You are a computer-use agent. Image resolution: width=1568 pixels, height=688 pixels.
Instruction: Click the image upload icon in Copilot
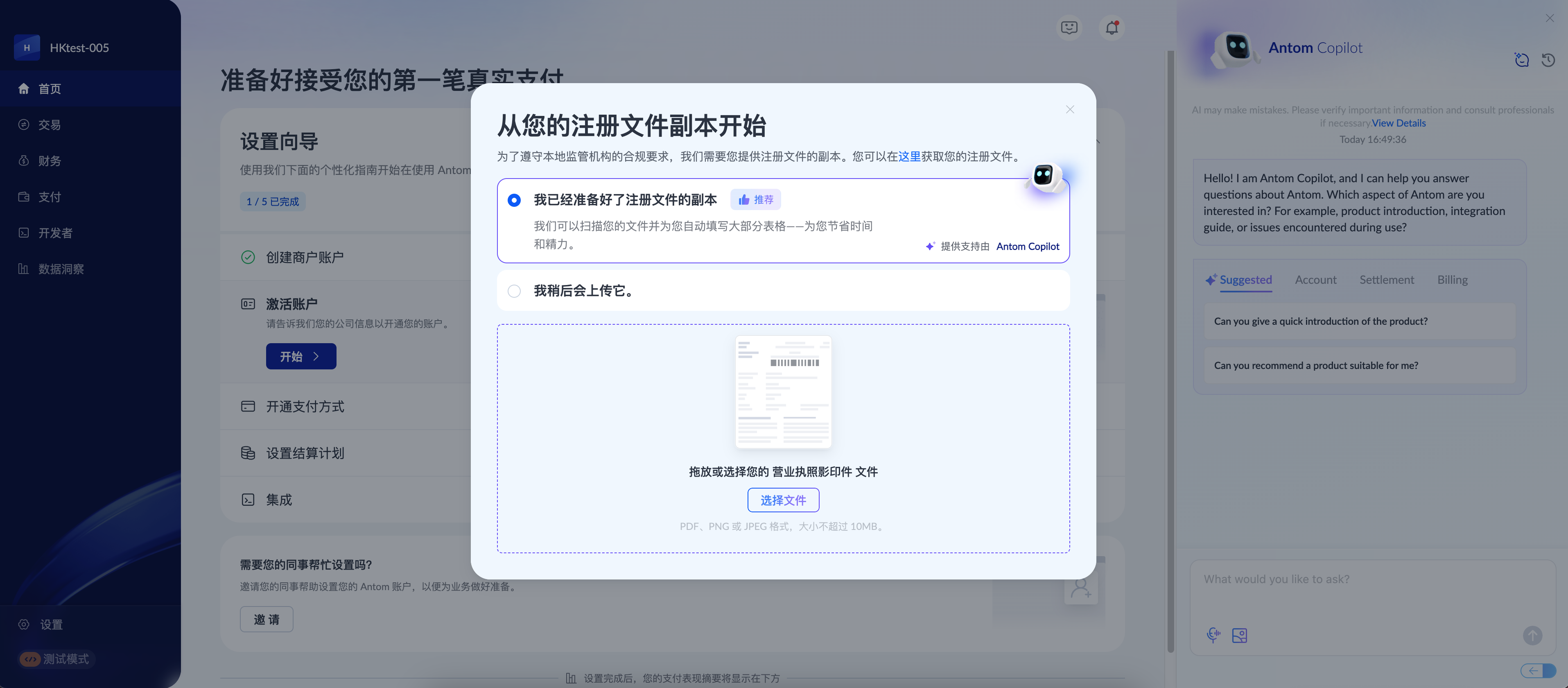(1239, 635)
